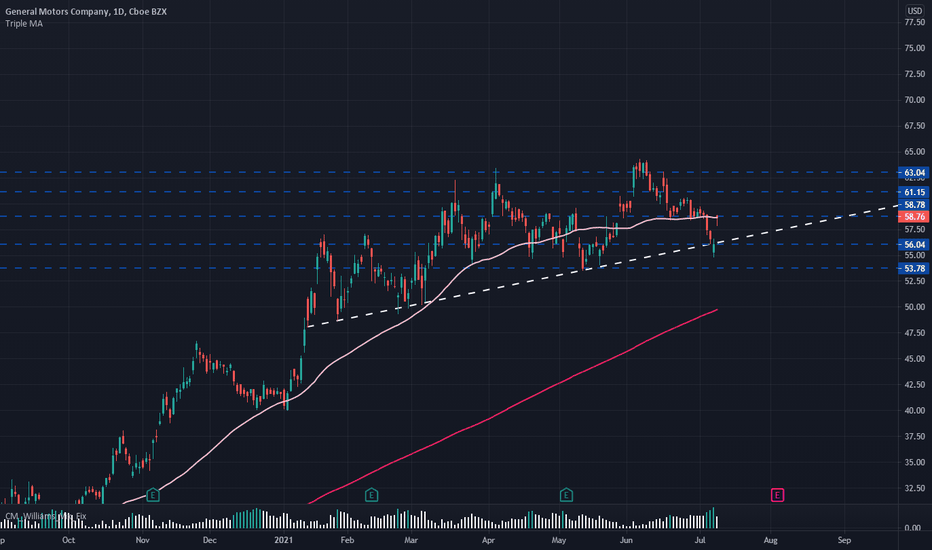The image size is (932, 550).
Task: Click the February earnings E marker
Action: point(371,495)
